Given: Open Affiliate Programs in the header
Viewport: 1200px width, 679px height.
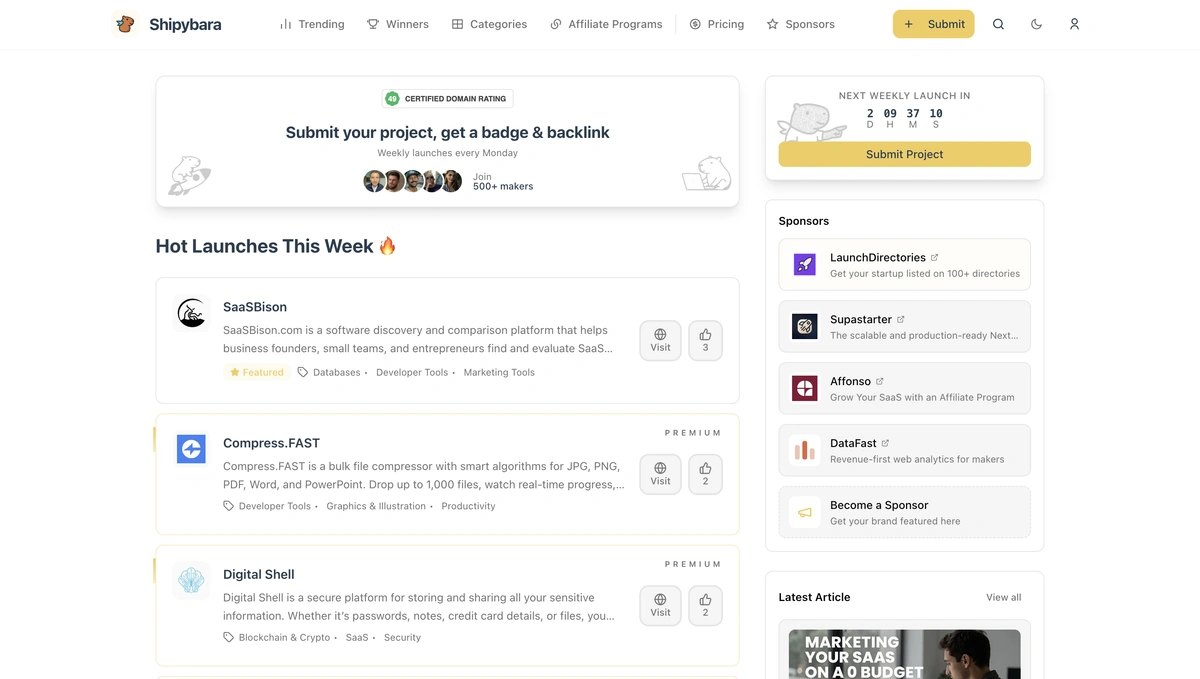Looking at the screenshot, I should click(x=606, y=24).
